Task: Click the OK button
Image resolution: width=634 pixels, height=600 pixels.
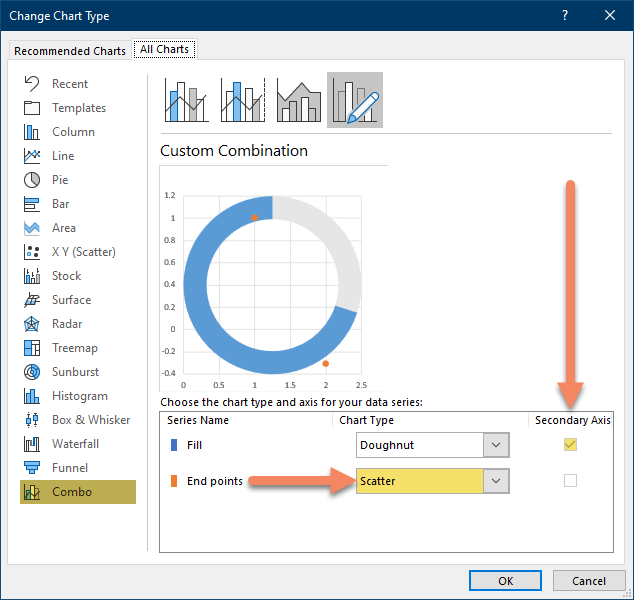Action: pos(506,581)
